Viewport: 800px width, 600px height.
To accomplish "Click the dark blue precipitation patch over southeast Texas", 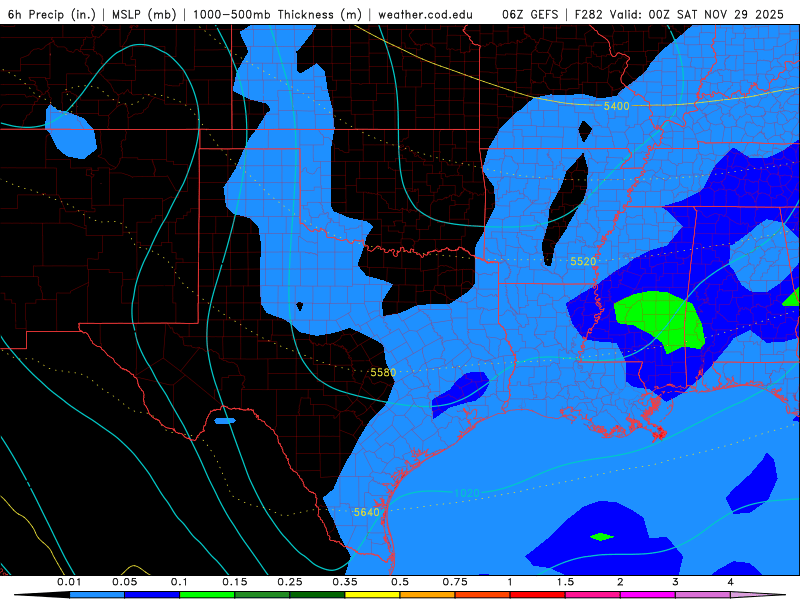I will coord(461,394).
